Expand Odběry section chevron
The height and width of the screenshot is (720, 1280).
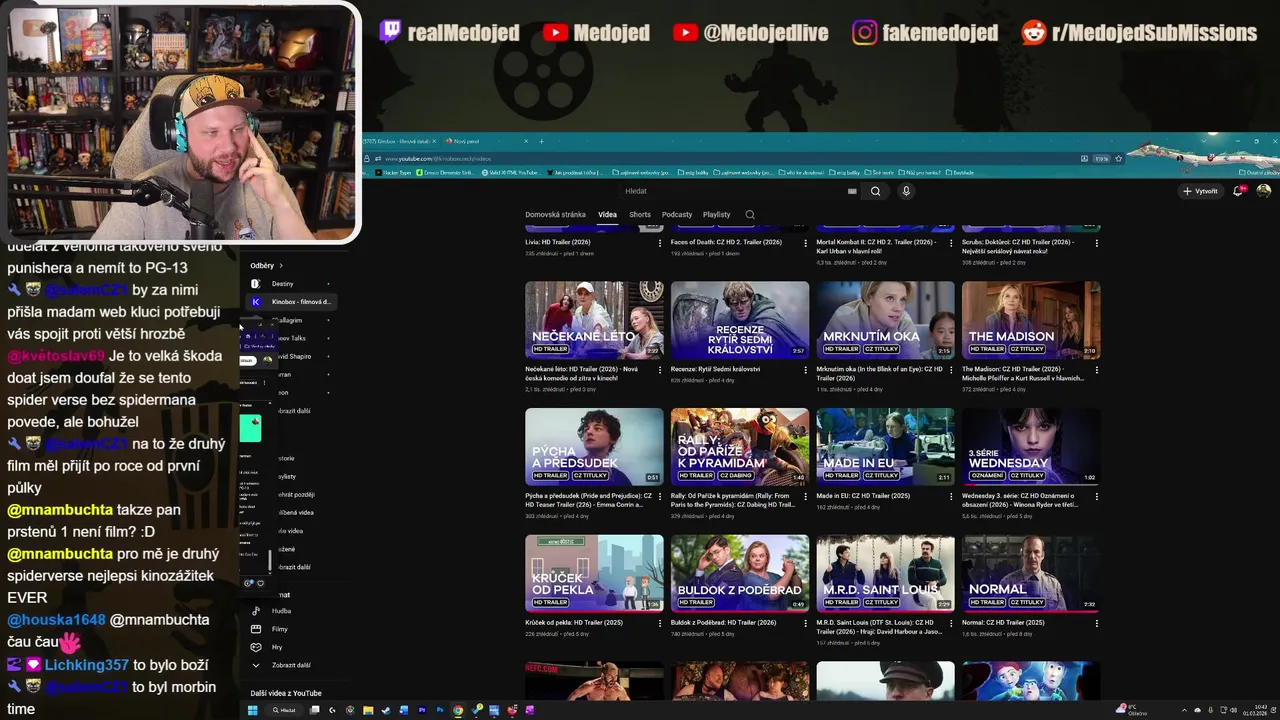[x=281, y=266]
